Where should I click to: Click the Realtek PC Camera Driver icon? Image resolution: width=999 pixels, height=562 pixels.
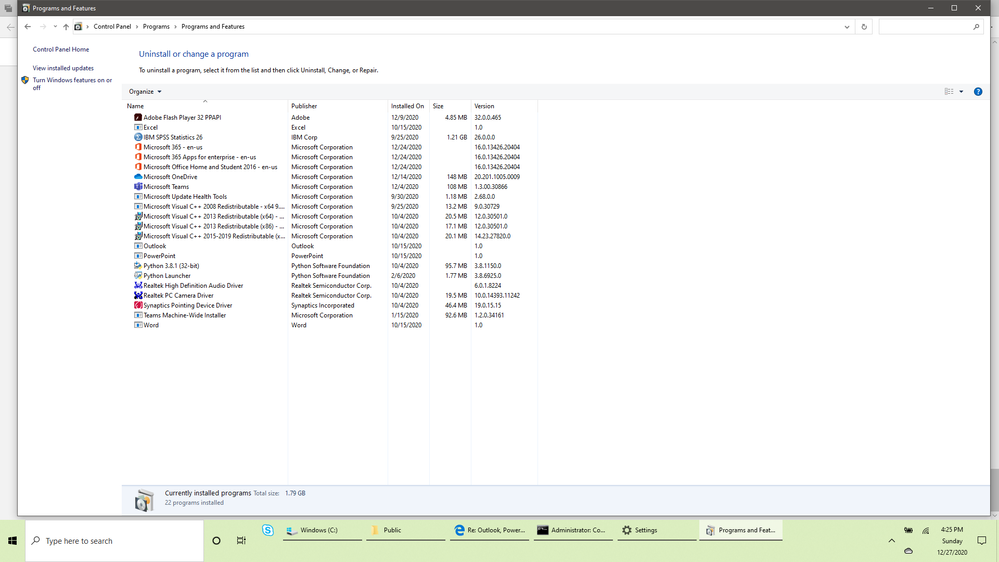coord(138,296)
